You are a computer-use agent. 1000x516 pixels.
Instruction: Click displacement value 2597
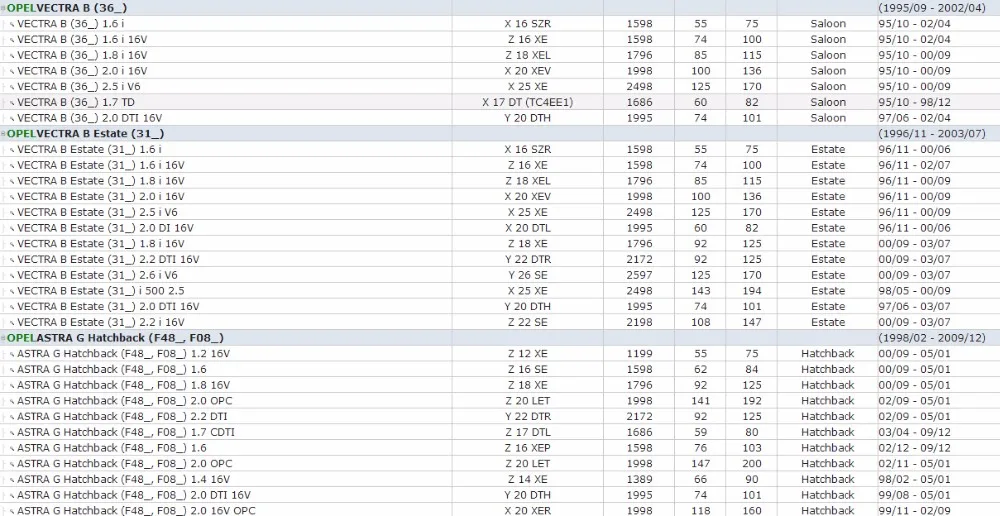[639, 275]
